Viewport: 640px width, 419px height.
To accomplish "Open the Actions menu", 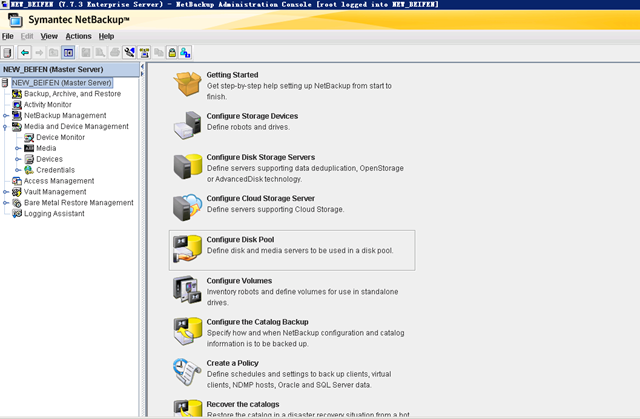I will 78,36.
